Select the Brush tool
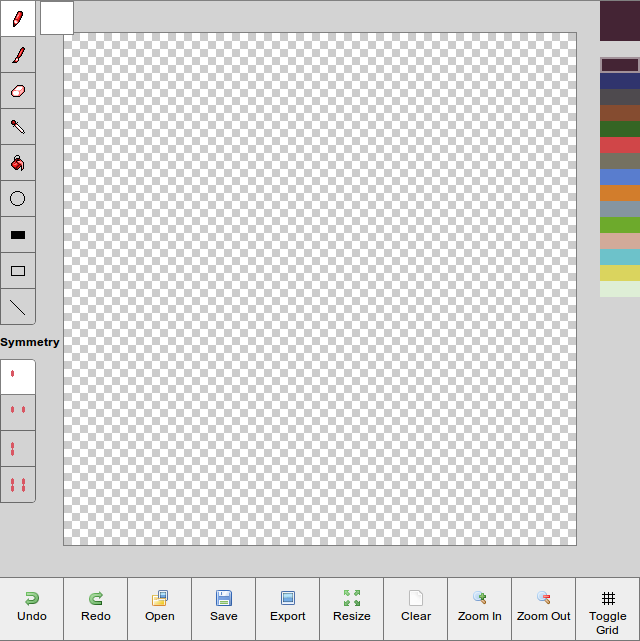This screenshot has height=641, width=640. pos(18,54)
